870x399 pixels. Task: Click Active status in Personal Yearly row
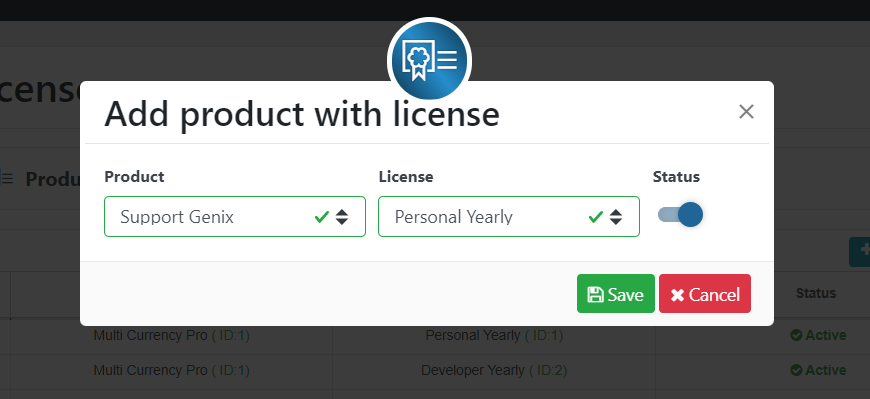818,335
